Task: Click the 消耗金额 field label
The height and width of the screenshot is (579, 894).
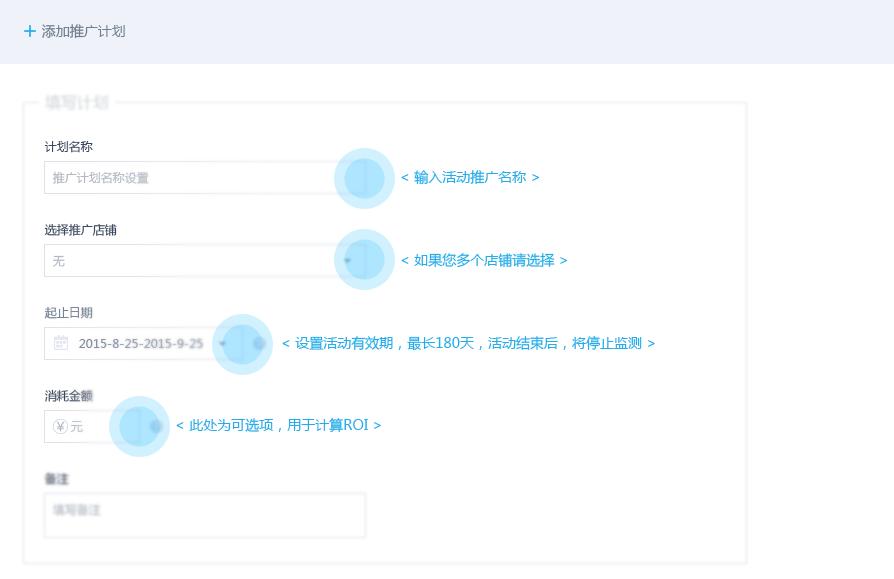Action: point(68,395)
